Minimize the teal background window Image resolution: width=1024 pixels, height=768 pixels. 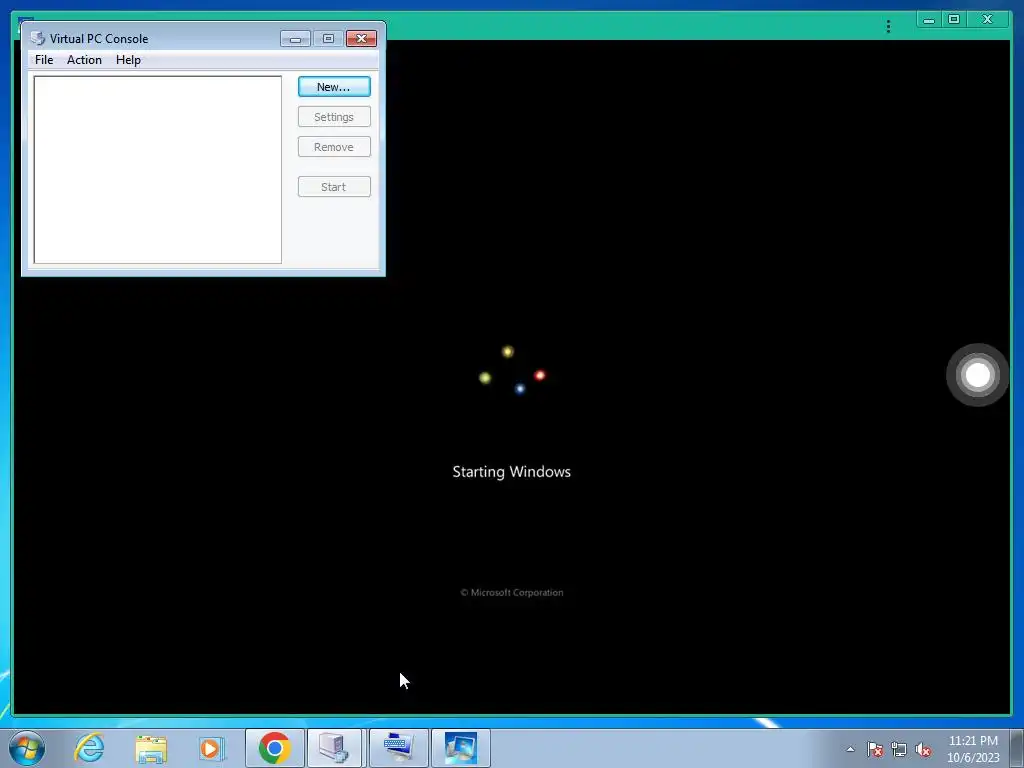929,20
